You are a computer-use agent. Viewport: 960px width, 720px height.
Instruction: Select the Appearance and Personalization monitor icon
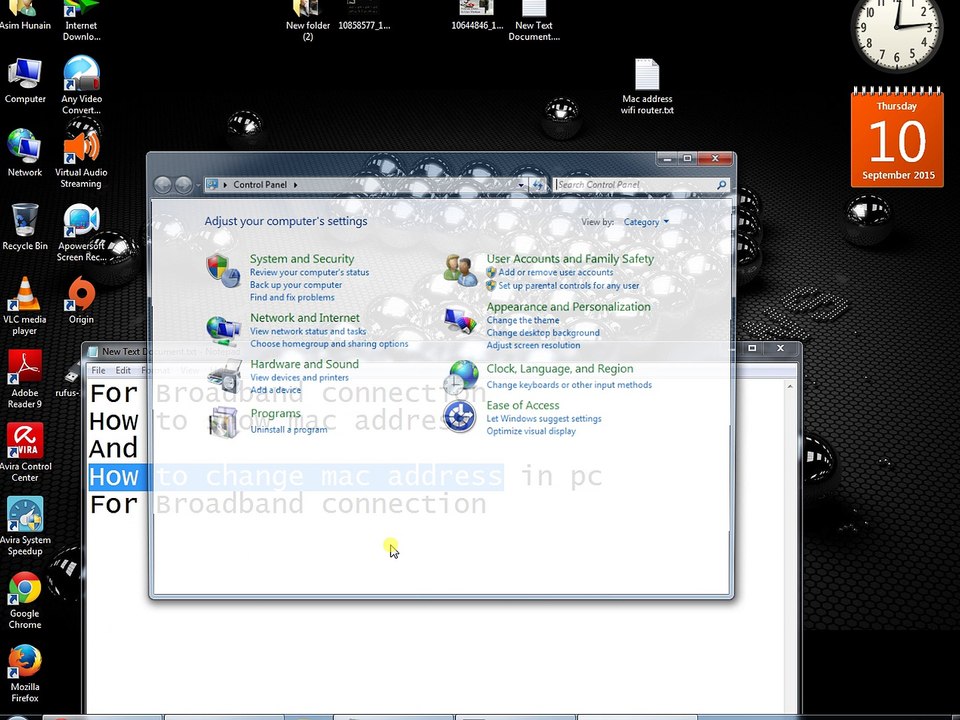coord(460,321)
